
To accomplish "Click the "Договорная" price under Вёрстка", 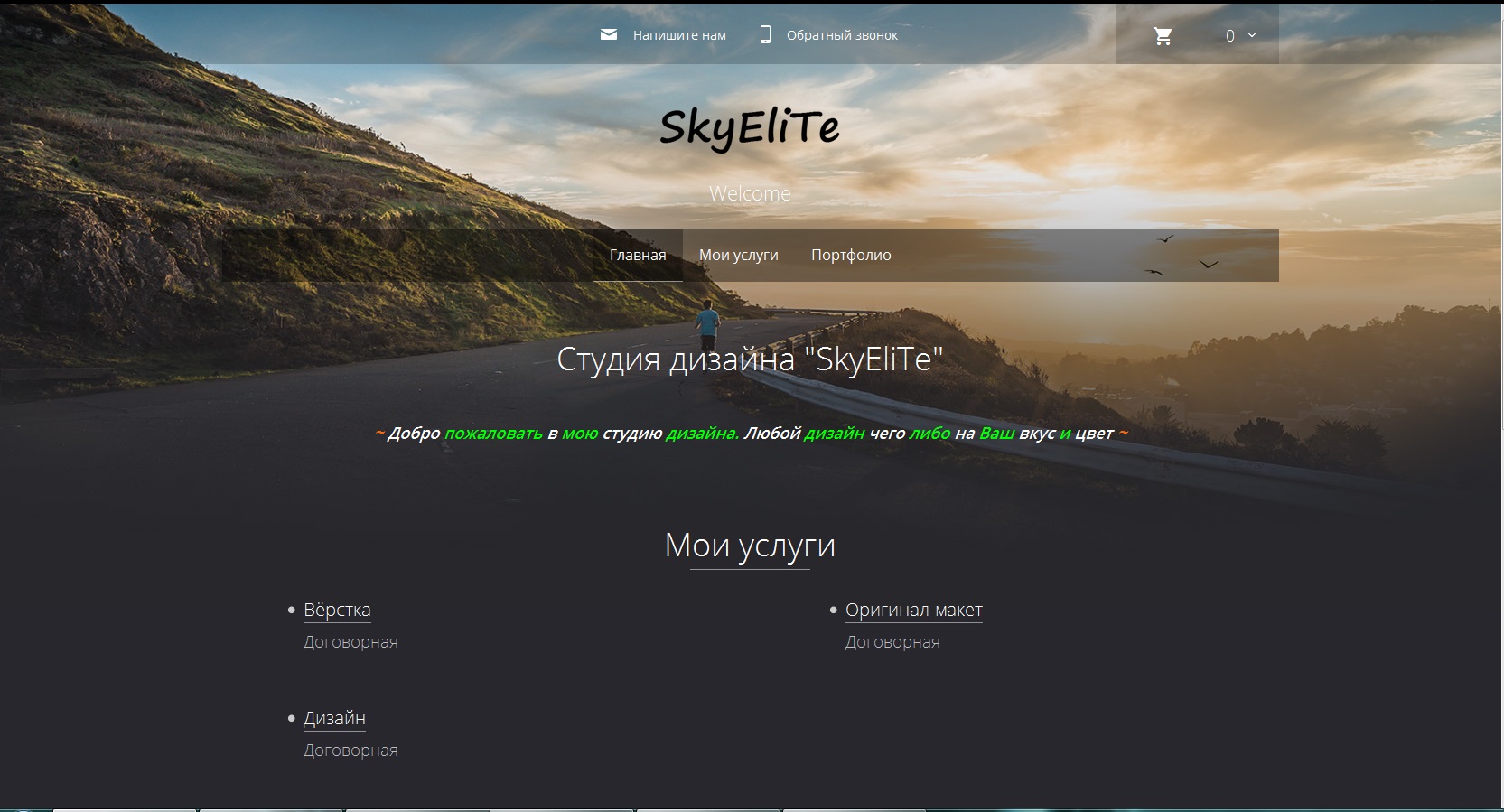I will pyautogui.click(x=350, y=642).
